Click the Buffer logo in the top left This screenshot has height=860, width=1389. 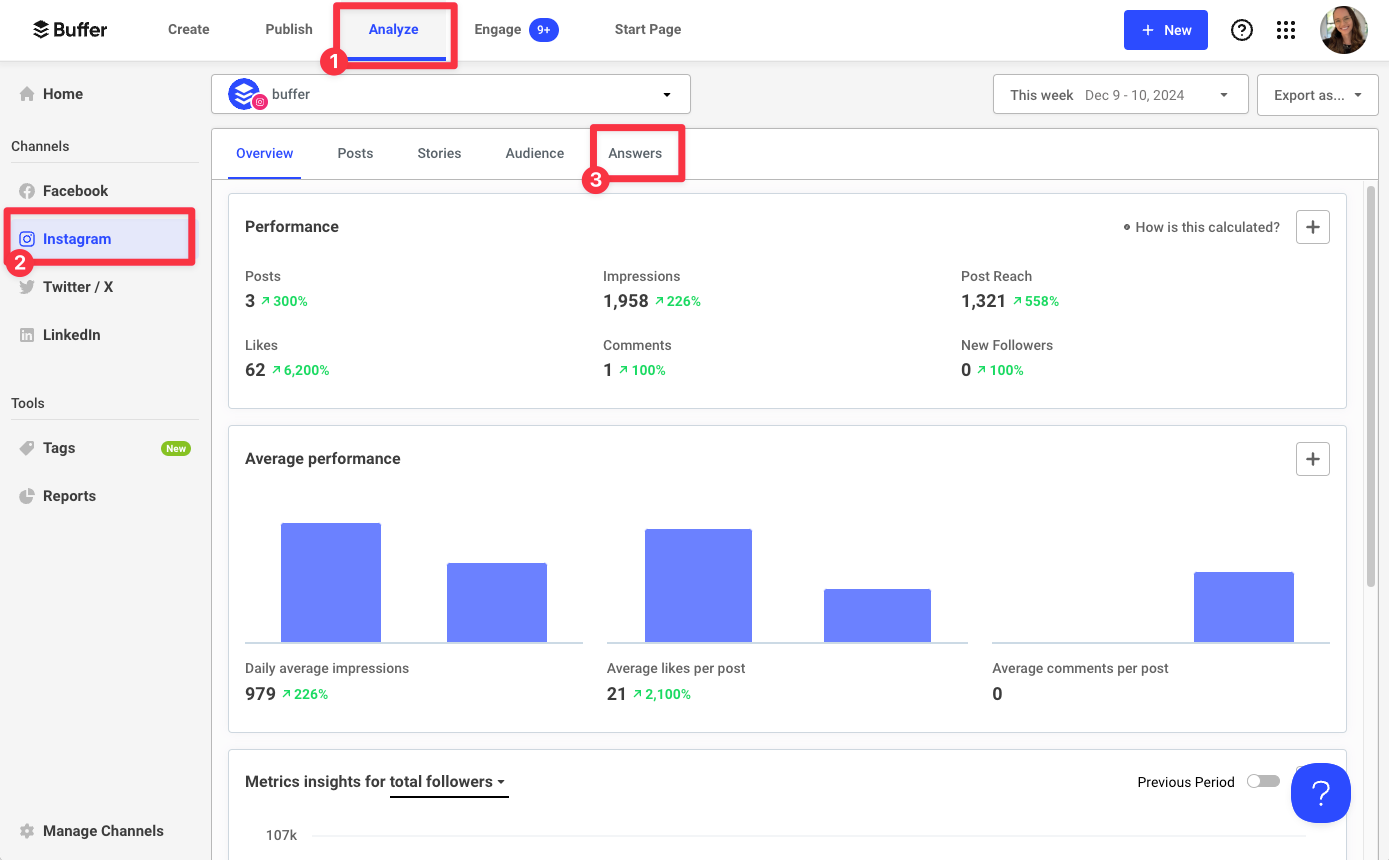click(x=69, y=29)
